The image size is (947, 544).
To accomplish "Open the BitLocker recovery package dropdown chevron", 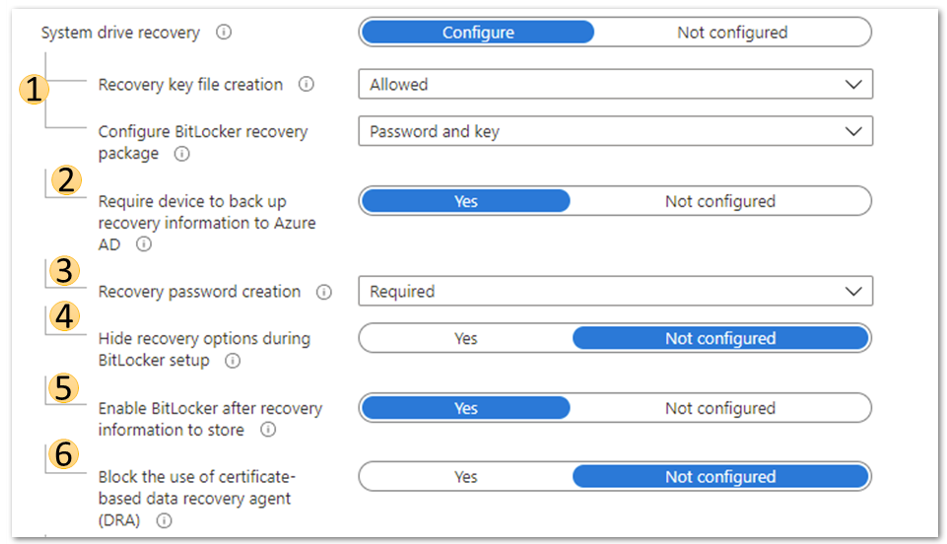I will point(853,131).
